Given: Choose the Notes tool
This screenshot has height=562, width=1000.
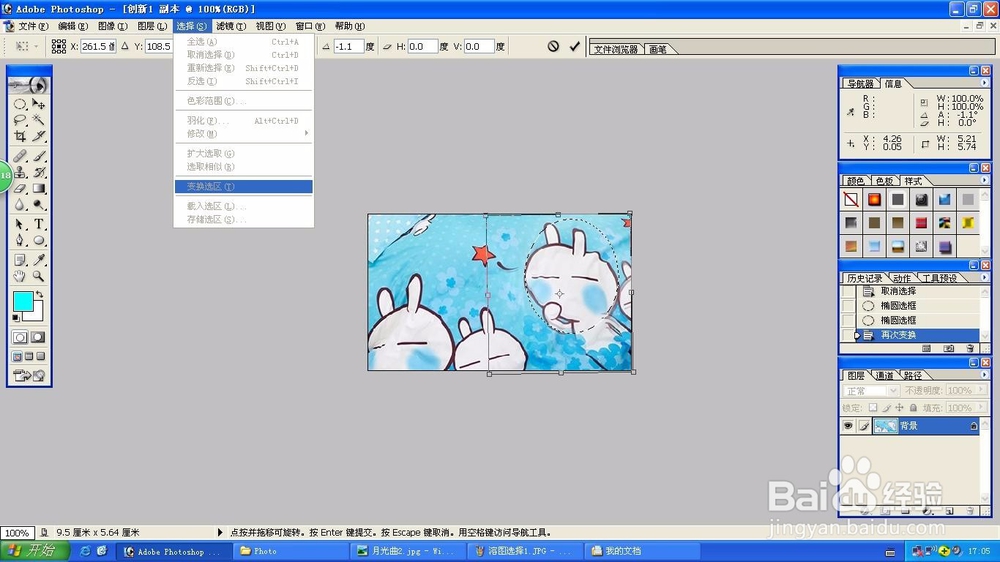Looking at the screenshot, I should (x=20, y=260).
